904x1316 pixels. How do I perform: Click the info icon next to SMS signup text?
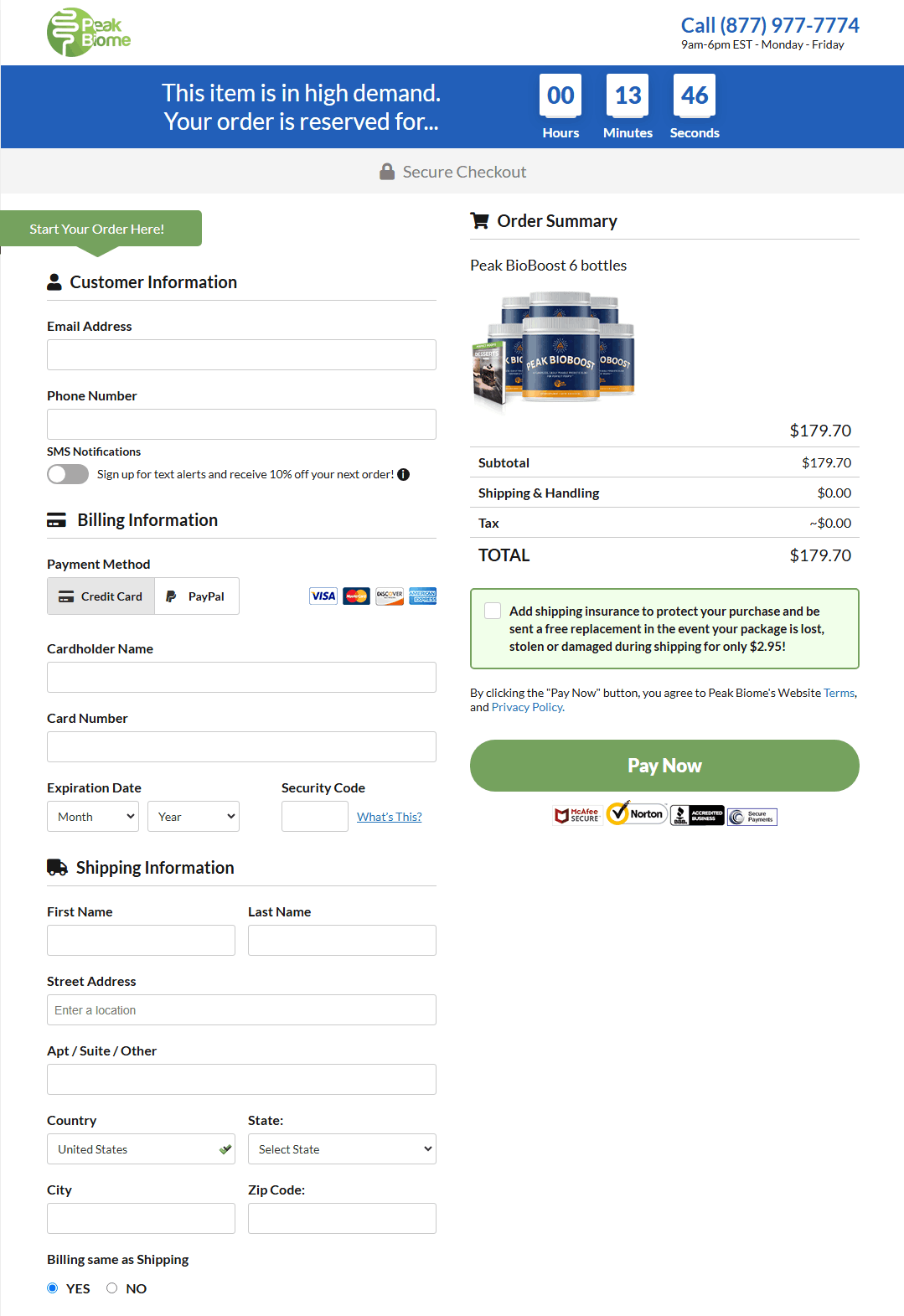click(x=403, y=474)
